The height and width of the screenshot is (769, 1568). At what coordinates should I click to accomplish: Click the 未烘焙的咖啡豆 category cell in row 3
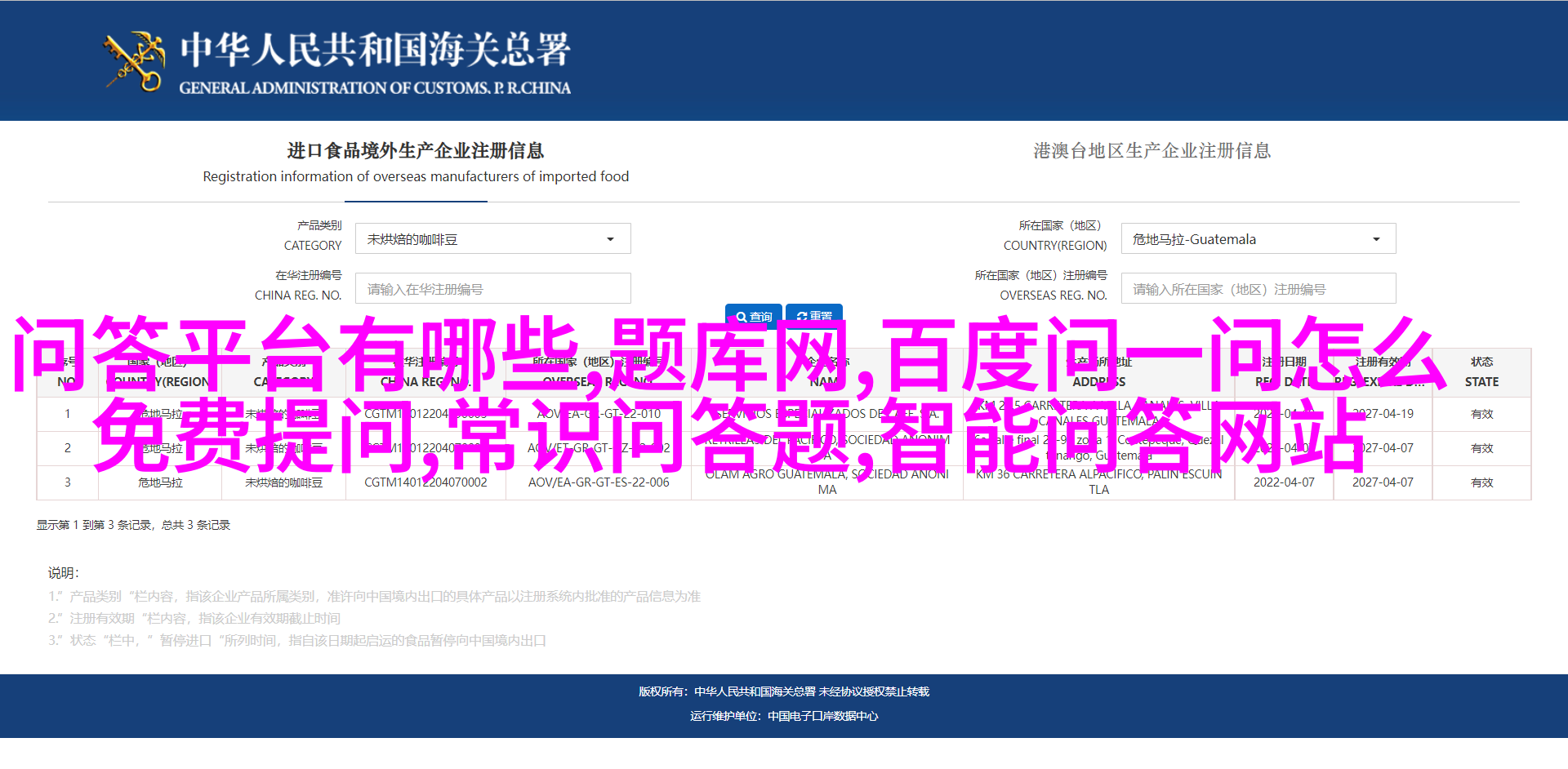[283, 482]
